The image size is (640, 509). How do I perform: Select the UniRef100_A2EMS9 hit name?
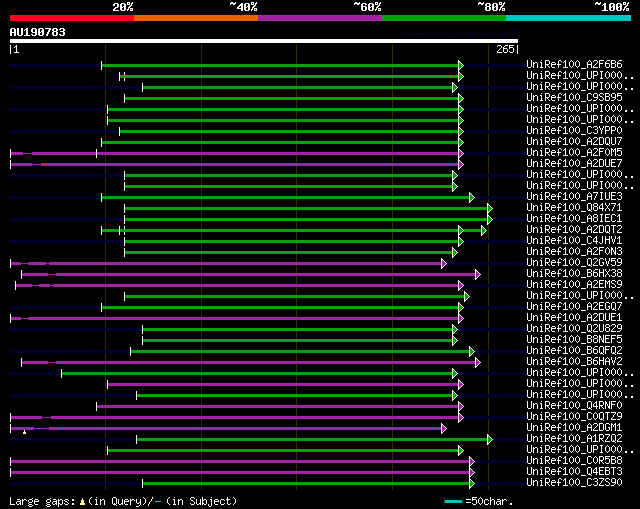tap(574, 285)
